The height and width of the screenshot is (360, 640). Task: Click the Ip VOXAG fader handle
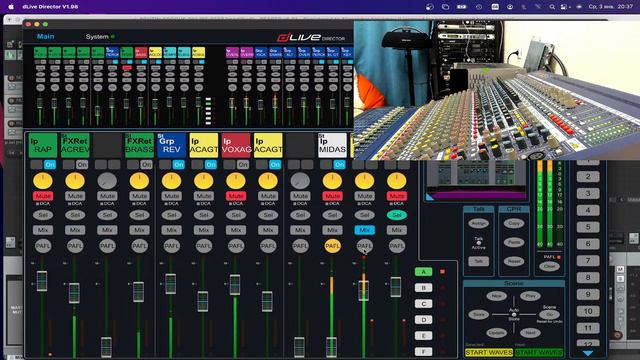(235, 284)
